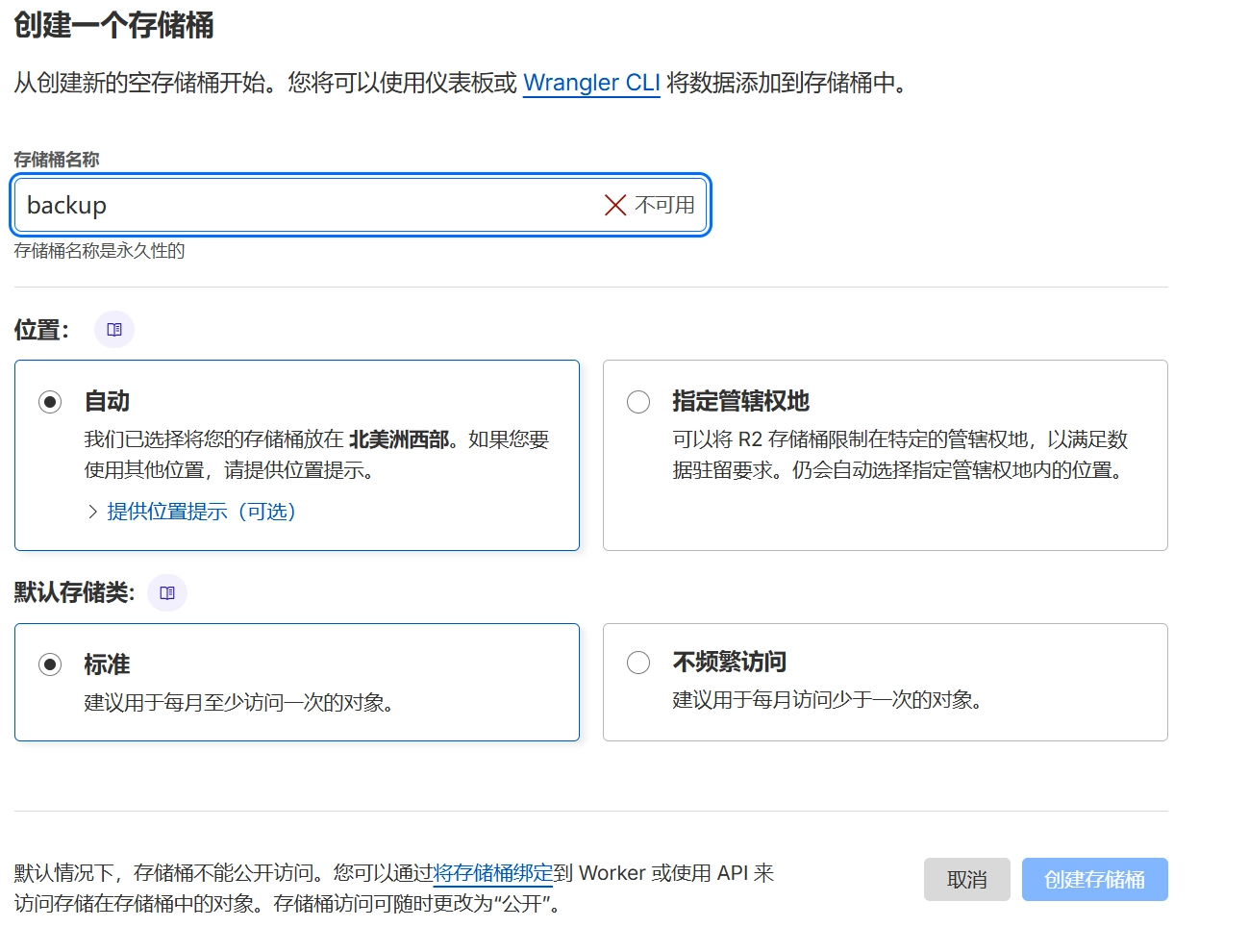Click the 指定管辖权地 card description text
Image resolution: width=1249 pixels, height=952 pixels.
(899, 455)
